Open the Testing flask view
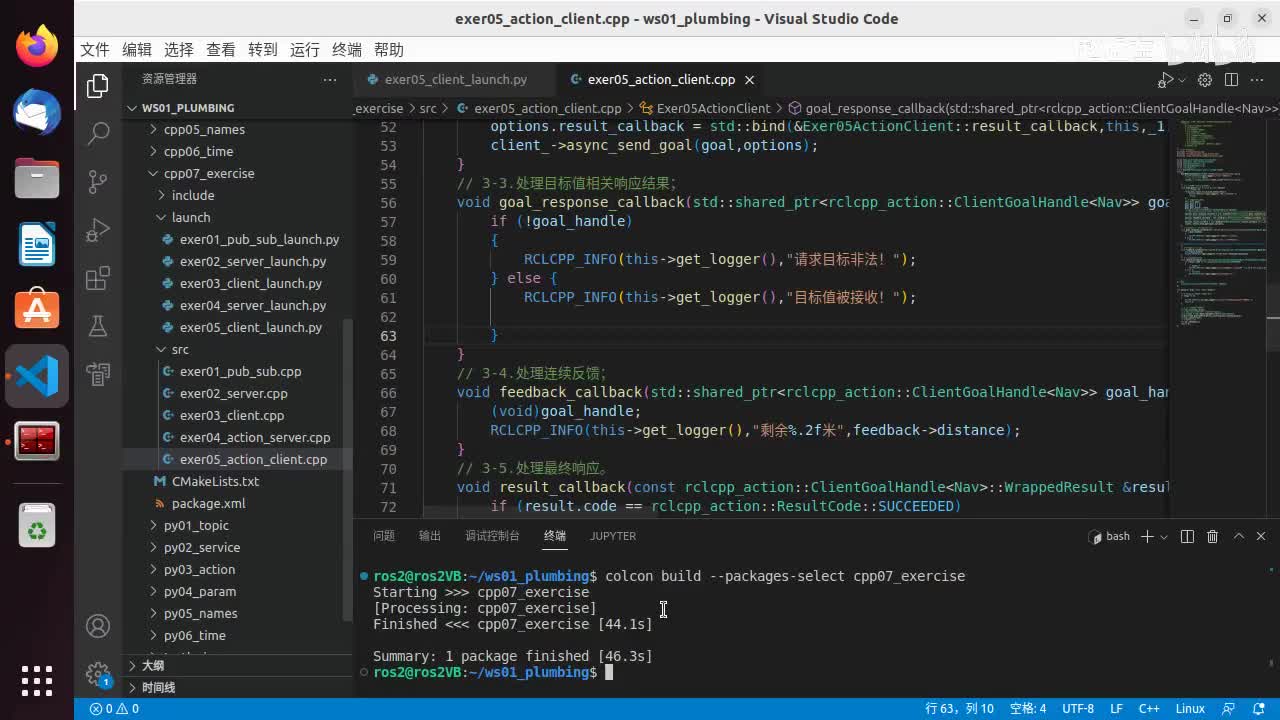 tap(98, 326)
